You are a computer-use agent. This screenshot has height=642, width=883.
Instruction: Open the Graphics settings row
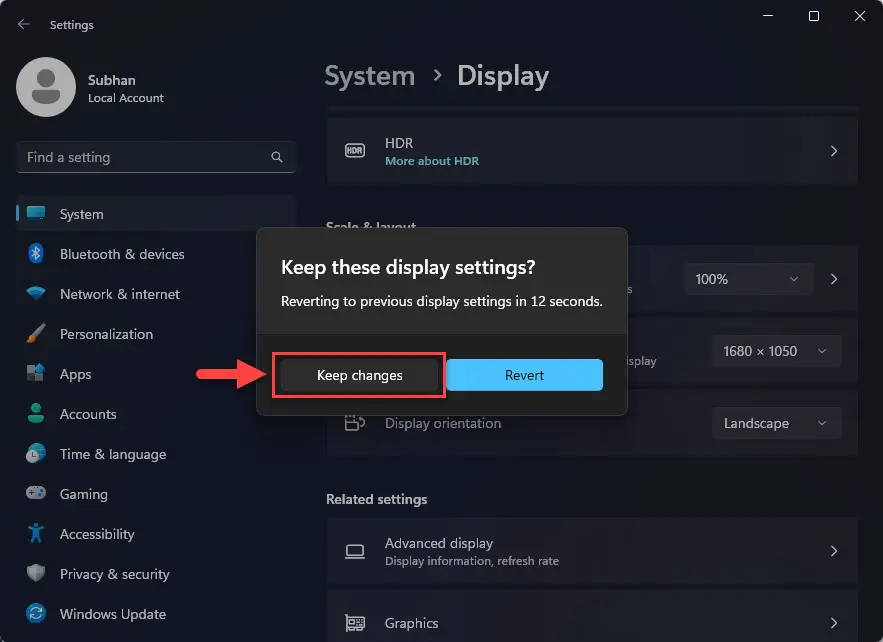pos(592,617)
